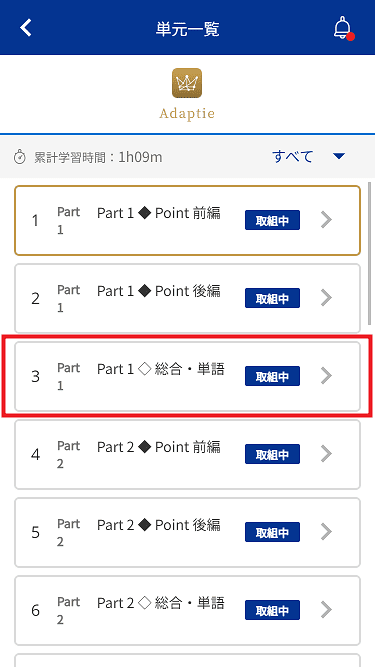375x667 pixels.
Task: Tap the chevron on unit 6 row
Action: (326, 610)
